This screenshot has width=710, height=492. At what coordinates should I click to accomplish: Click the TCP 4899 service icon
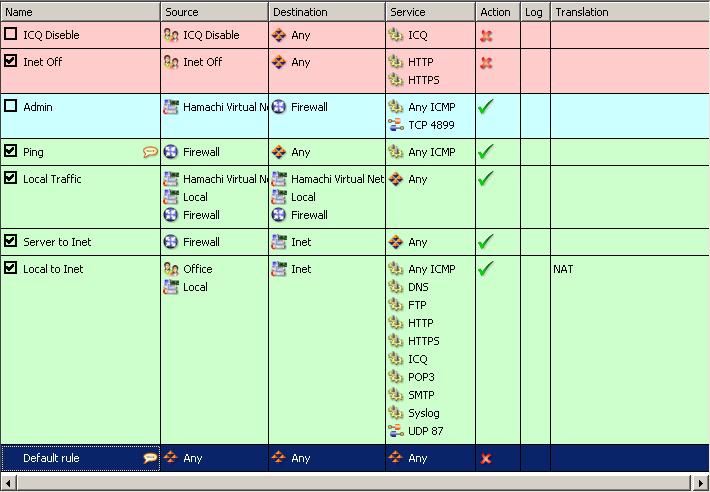396,125
